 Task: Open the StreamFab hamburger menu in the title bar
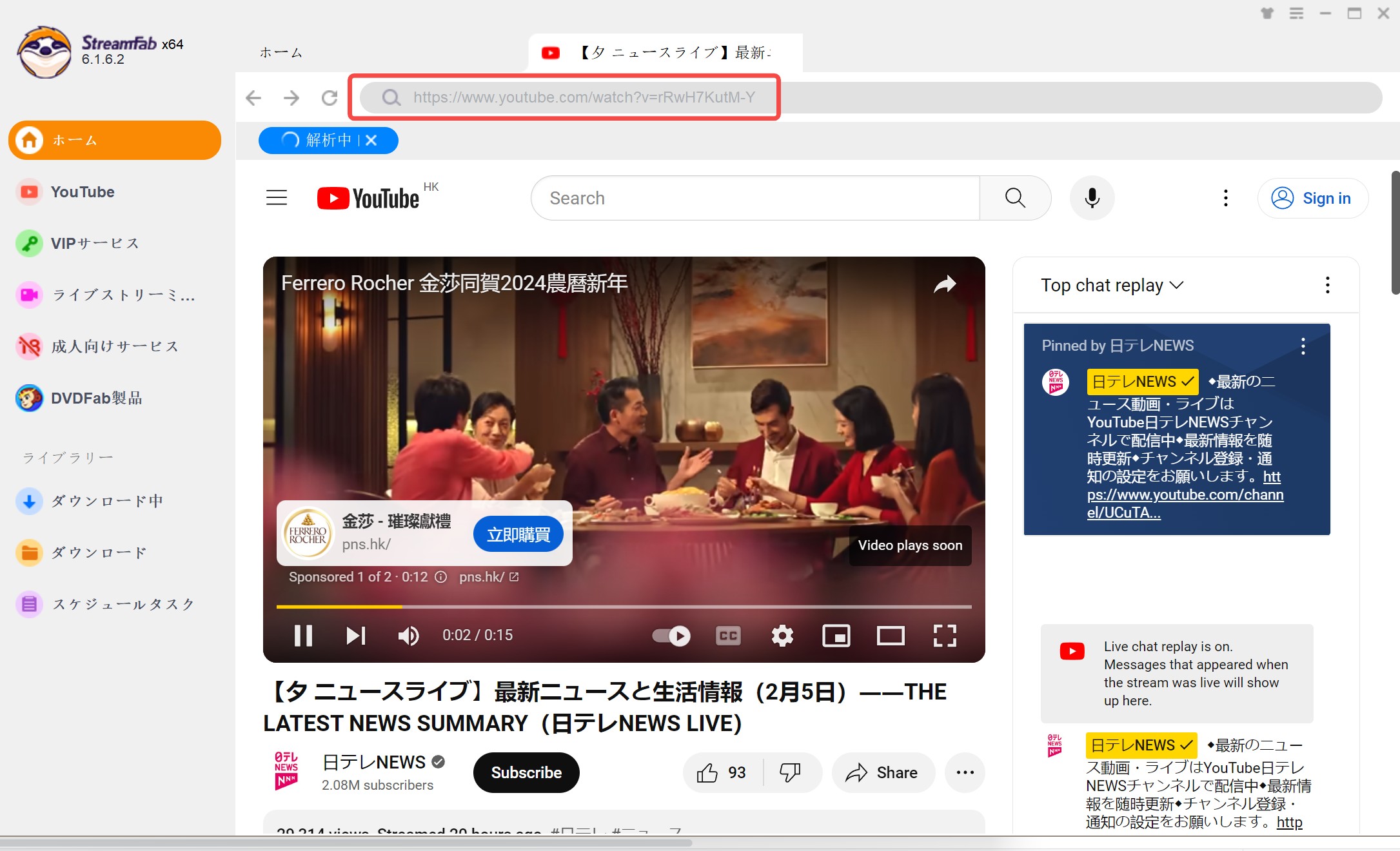(1296, 13)
